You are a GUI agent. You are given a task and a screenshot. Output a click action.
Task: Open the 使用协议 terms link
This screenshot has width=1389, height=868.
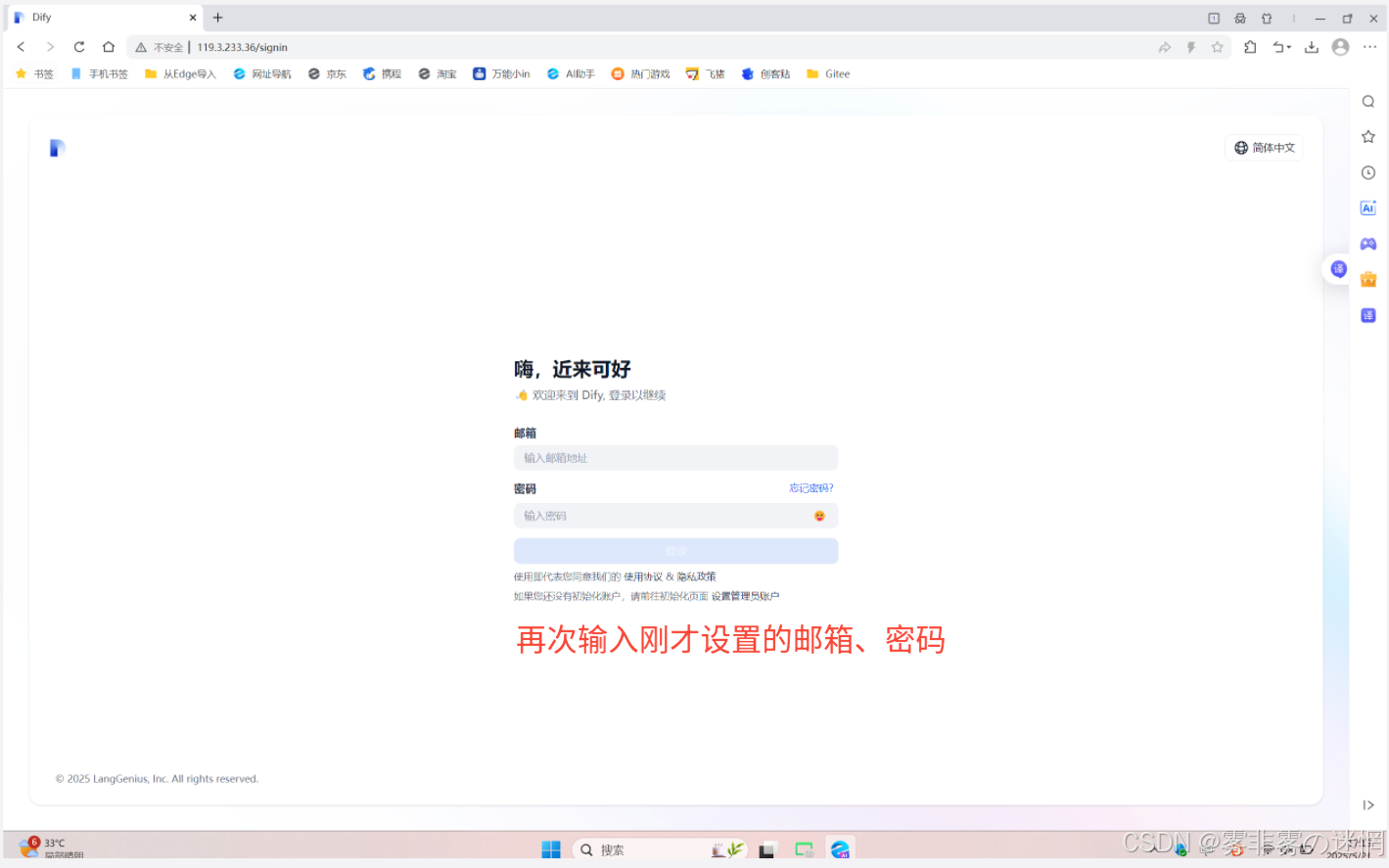pyautogui.click(x=643, y=577)
